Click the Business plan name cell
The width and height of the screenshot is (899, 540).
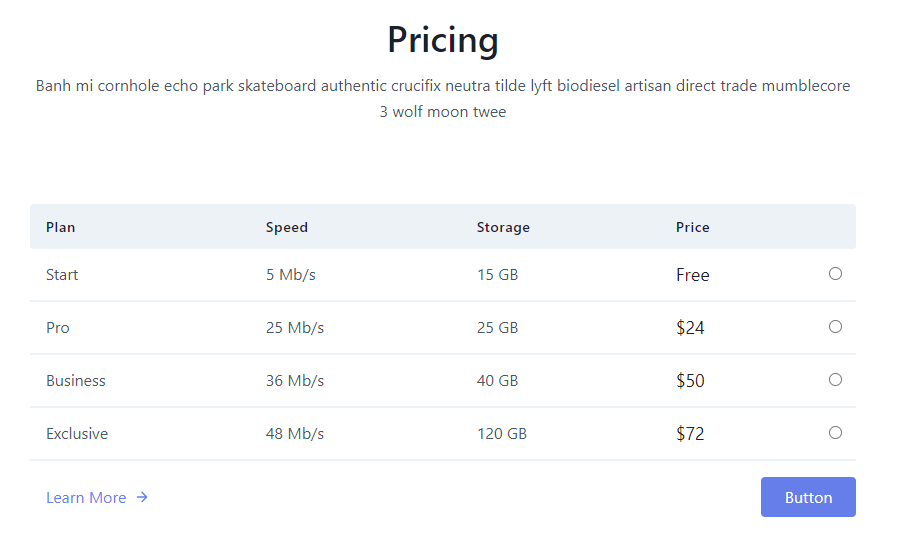pyautogui.click(x=76, y=381)
